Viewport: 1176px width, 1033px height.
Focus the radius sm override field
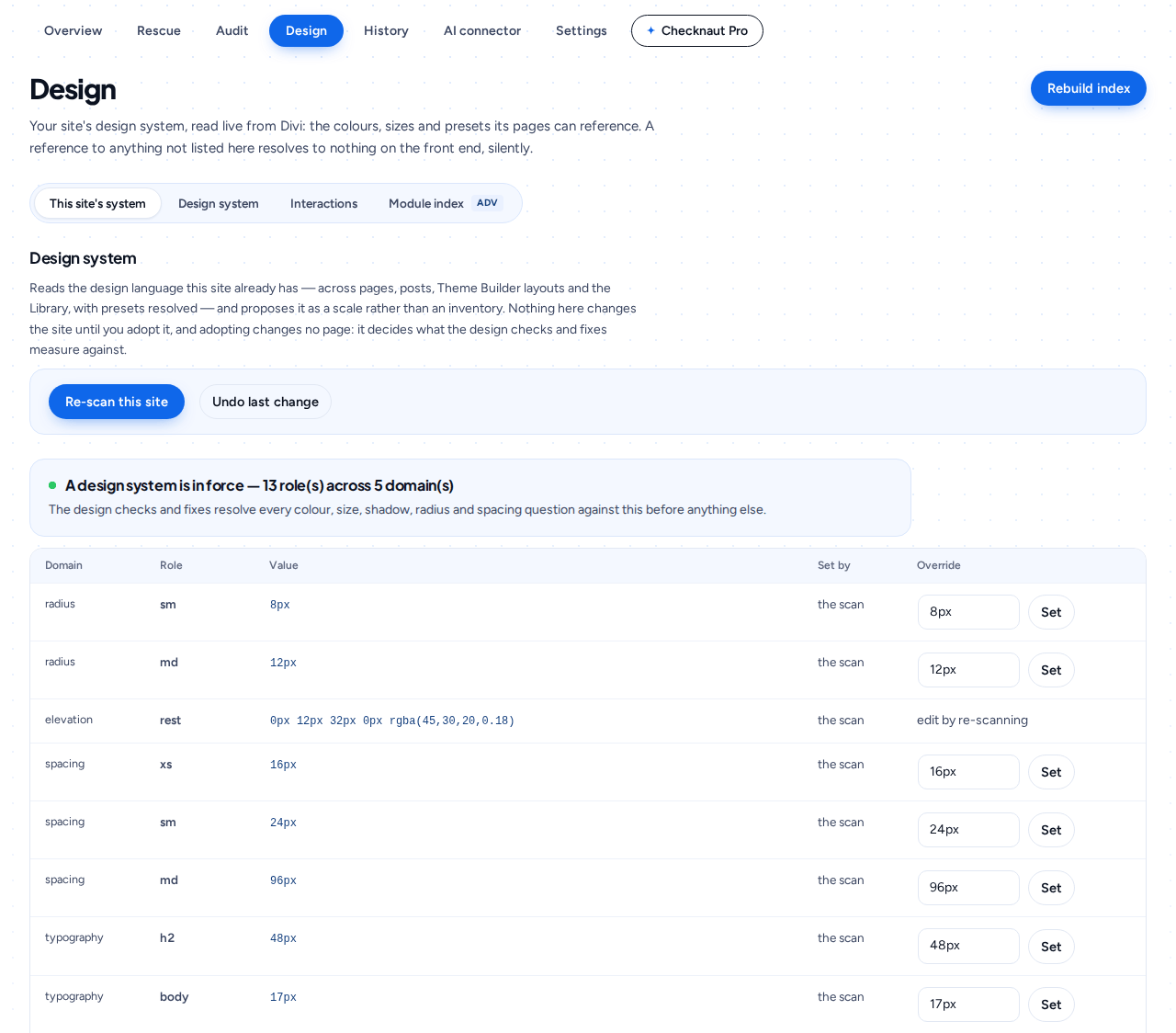point(968,612)
